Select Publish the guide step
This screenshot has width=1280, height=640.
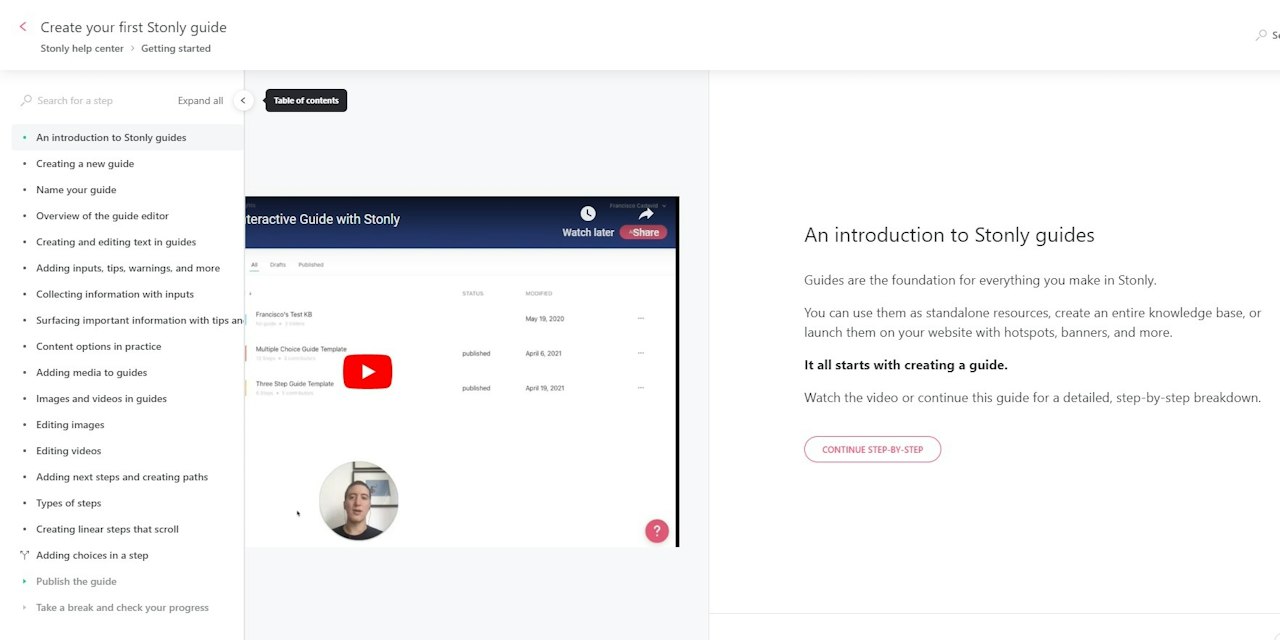click(76, 581)
